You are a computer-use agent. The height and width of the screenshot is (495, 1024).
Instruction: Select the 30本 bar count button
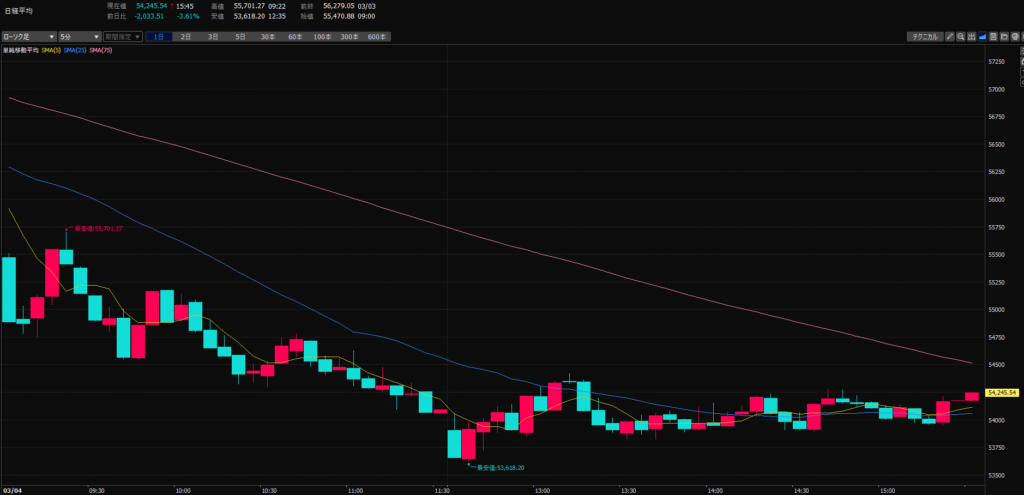268,36
